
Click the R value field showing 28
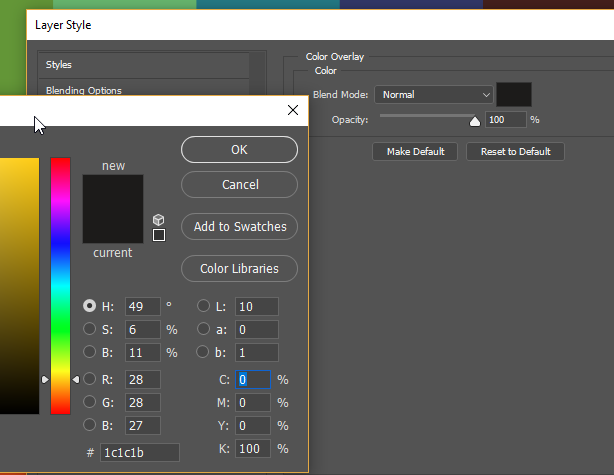click(143, 379)
